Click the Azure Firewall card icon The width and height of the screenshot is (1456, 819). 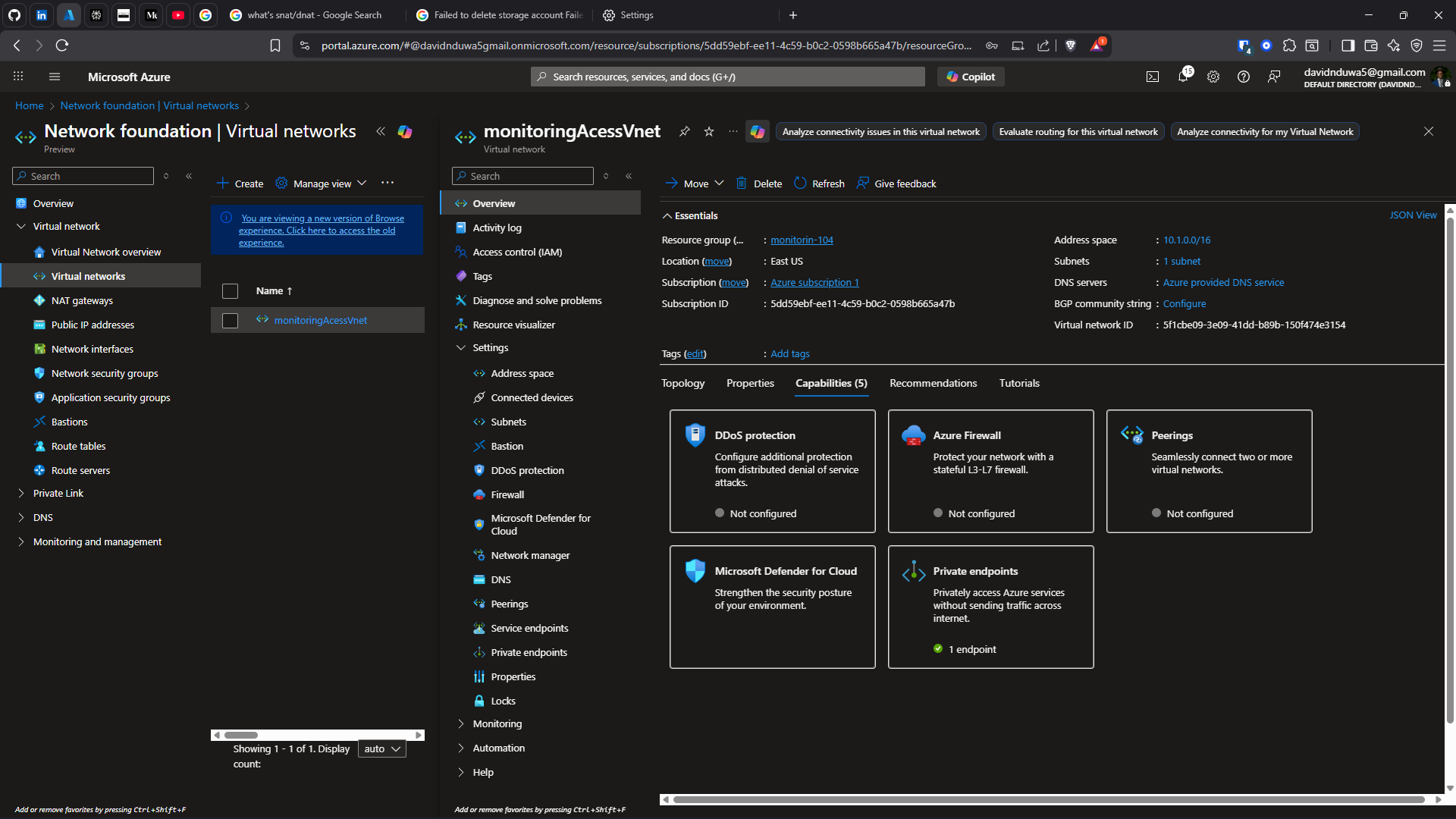[x=913, y=435]
